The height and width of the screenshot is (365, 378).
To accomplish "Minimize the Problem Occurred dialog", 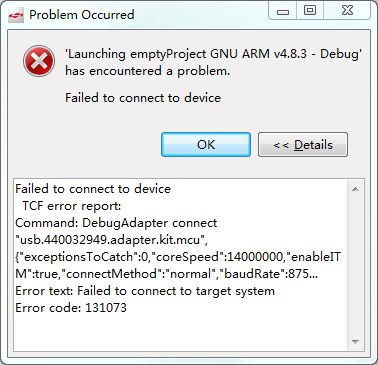I will coord(283,12).
